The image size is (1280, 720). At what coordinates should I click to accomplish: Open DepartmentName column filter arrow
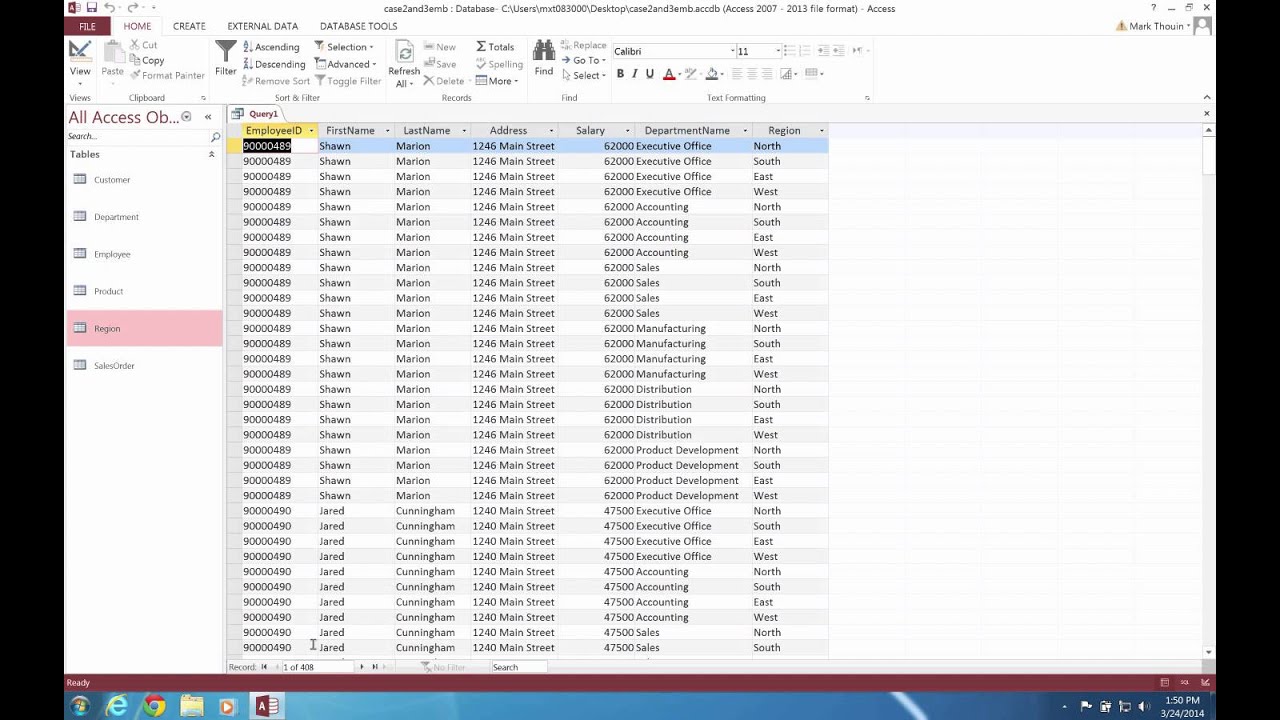coord(744,131)
